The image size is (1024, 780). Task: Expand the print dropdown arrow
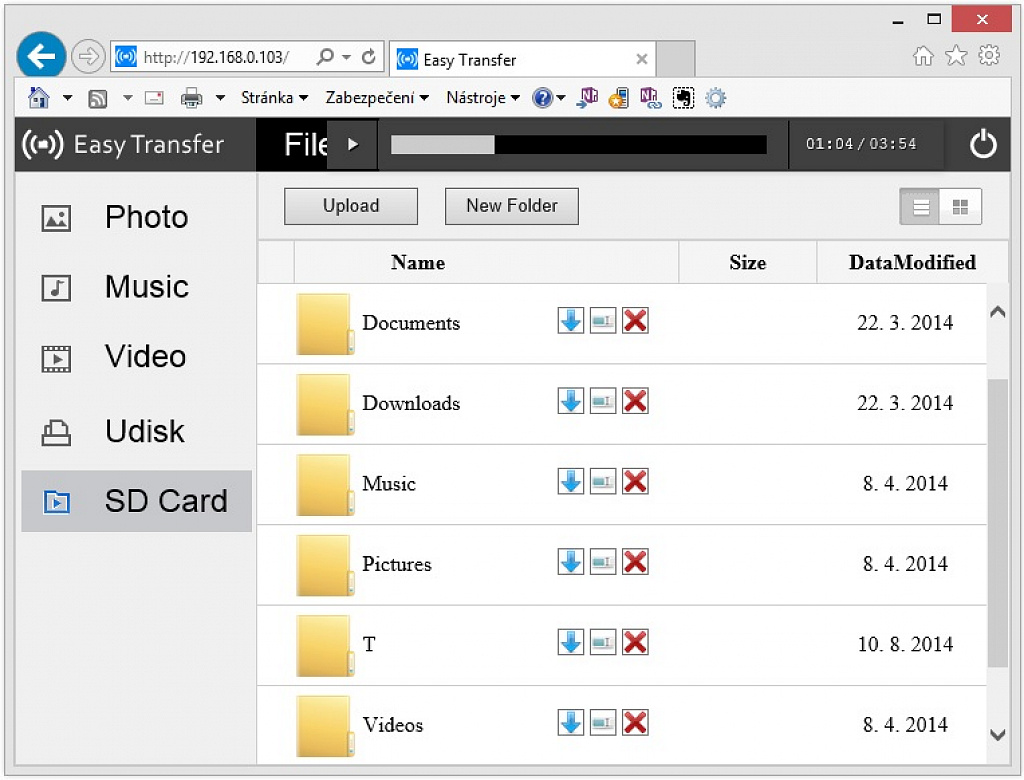(221, 99)
